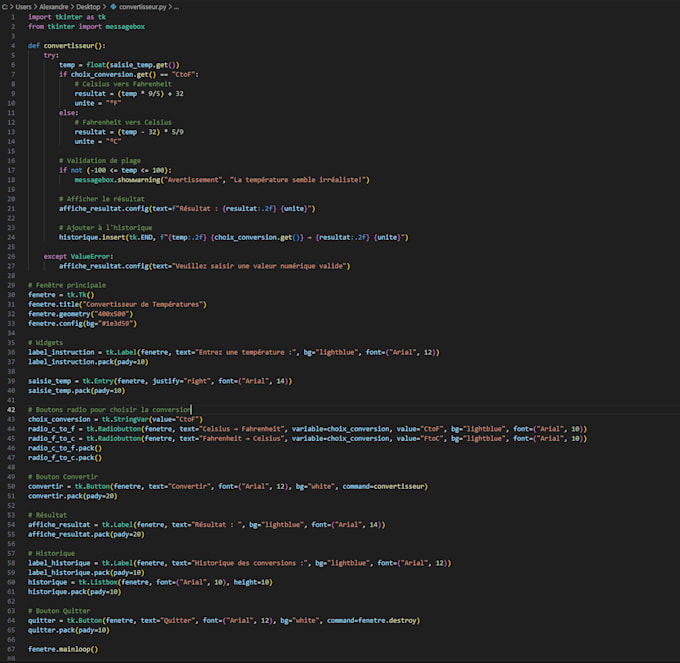Click 'convertir.pack(pady=20)' line
This screenshot has height=663, width=680.
(73, 496)
